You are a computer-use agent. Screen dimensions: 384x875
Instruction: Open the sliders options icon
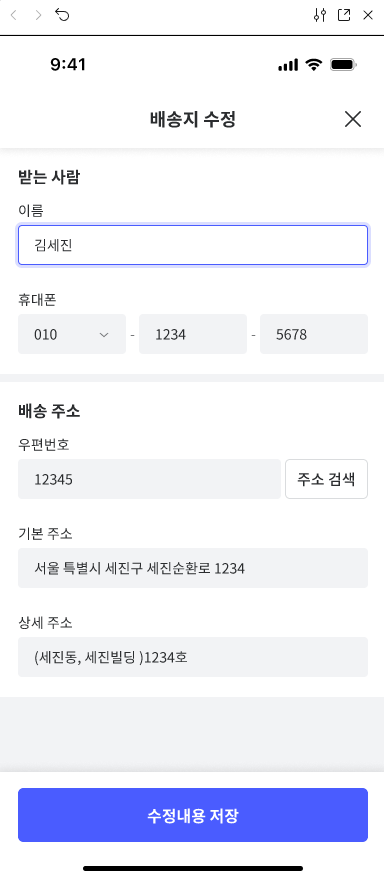tap(319, 15)
